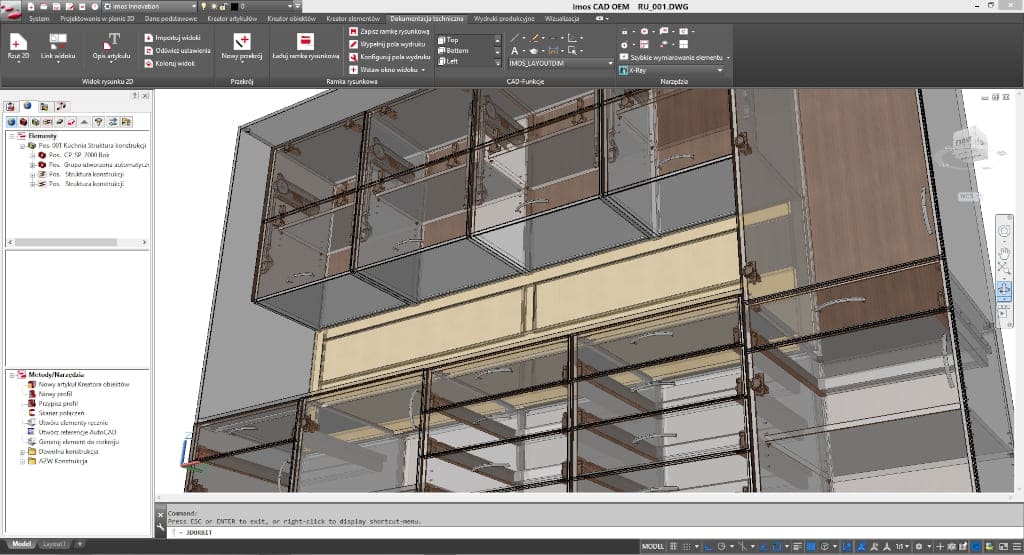Toggle the MODEL space button in status bar

[x=652, y=546]
